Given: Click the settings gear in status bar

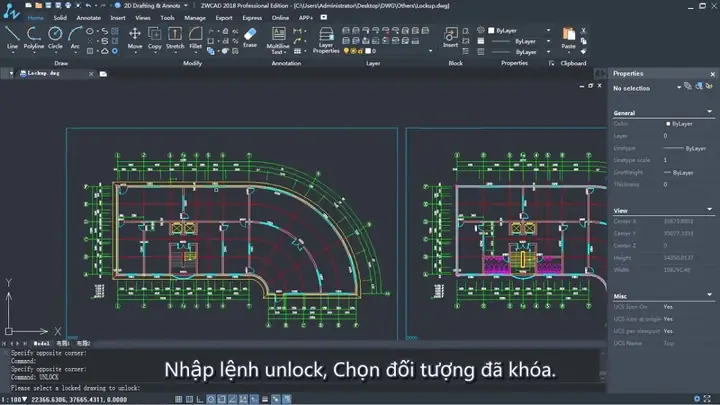Looking at the screenshot, I should pos(697,399).
